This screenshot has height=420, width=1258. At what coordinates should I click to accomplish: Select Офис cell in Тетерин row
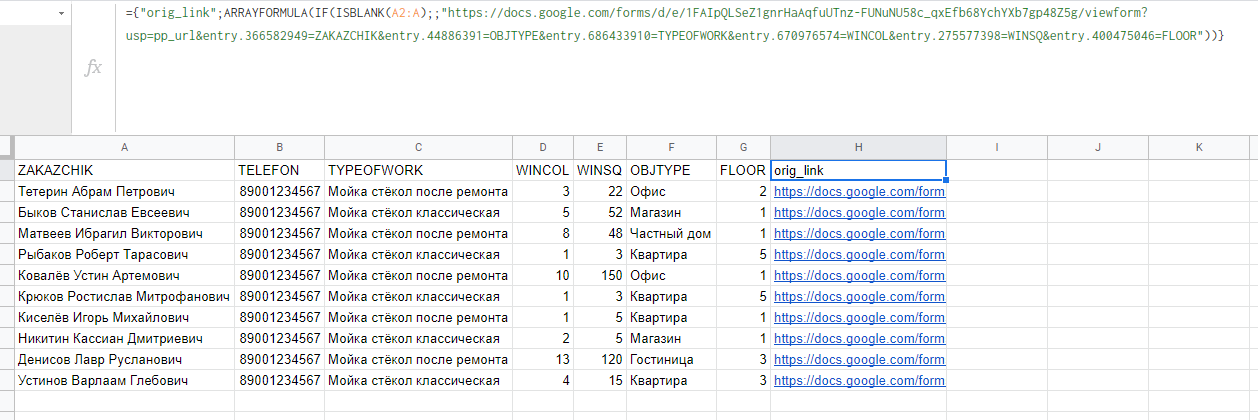click(x=671, y=191)
